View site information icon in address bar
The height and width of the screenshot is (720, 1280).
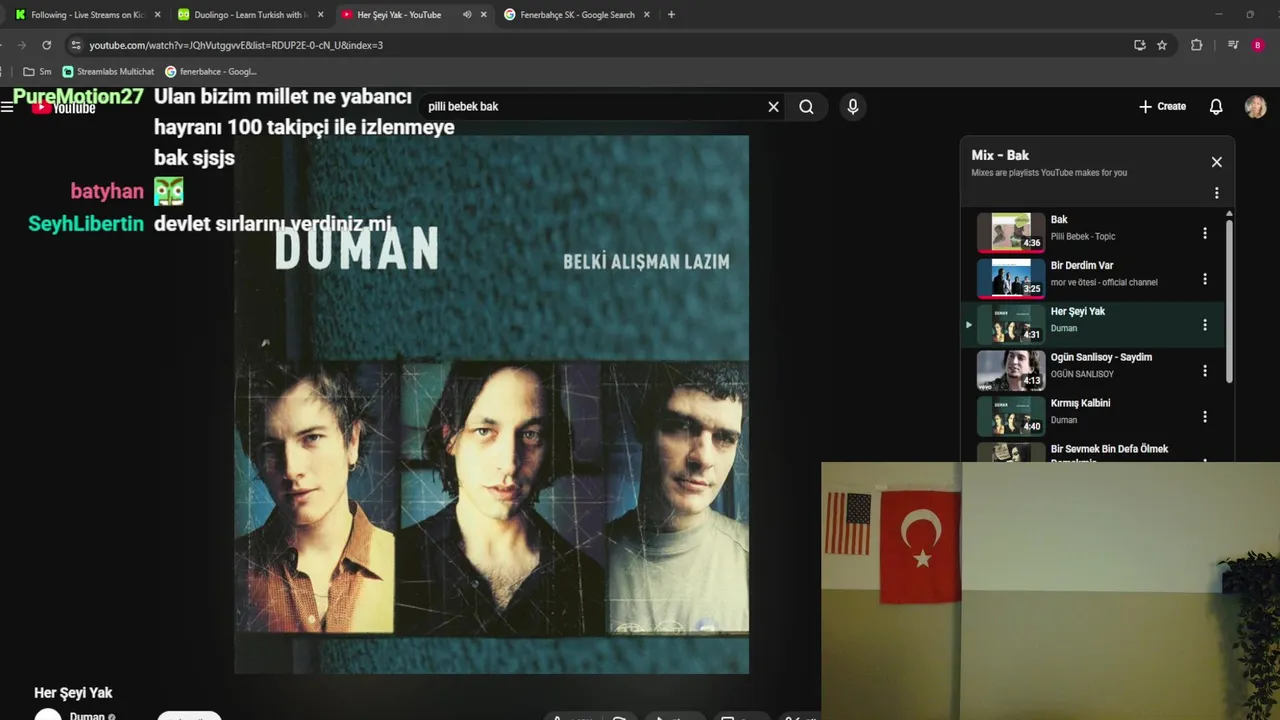(x=75, y=45)
